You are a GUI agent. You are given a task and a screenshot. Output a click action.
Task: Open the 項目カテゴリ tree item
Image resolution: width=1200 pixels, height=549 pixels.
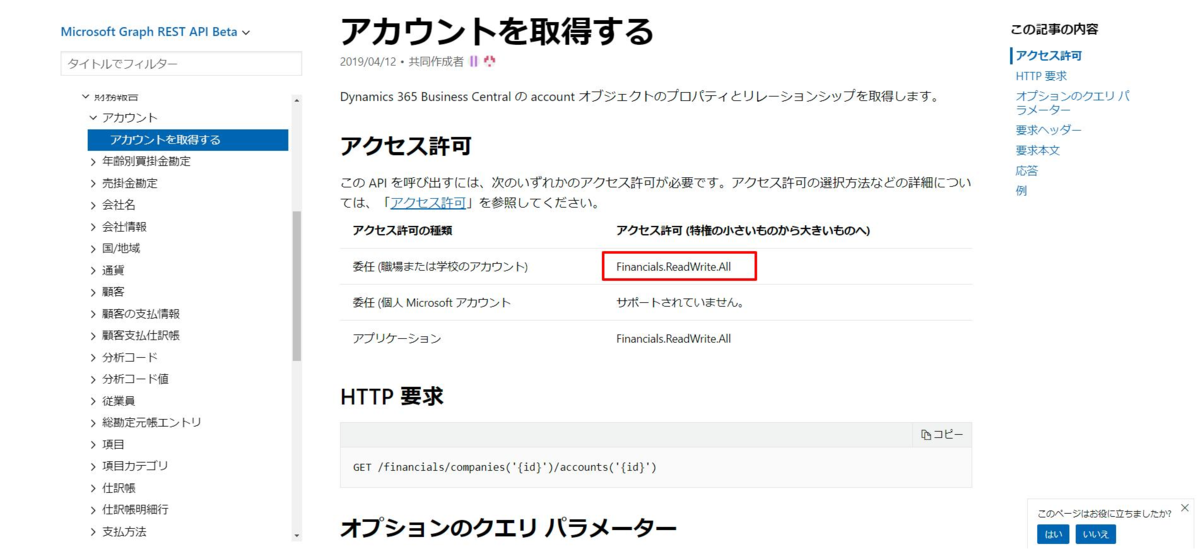135,466
